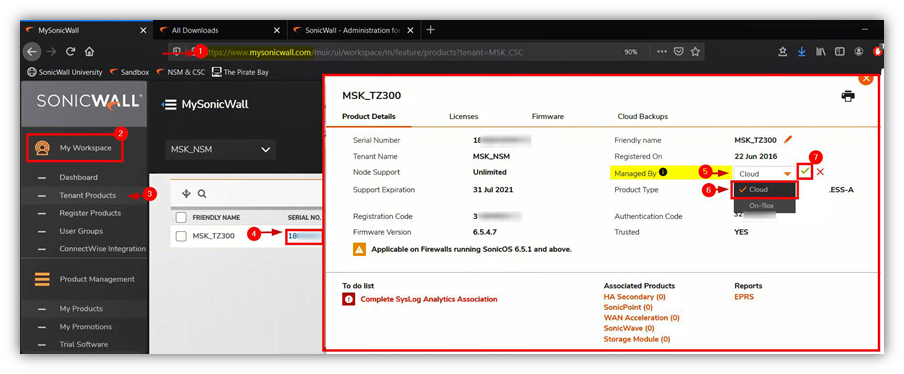904x374 pixels.
Task: Switch to the Licenses tab
Action: click(464, 116)
